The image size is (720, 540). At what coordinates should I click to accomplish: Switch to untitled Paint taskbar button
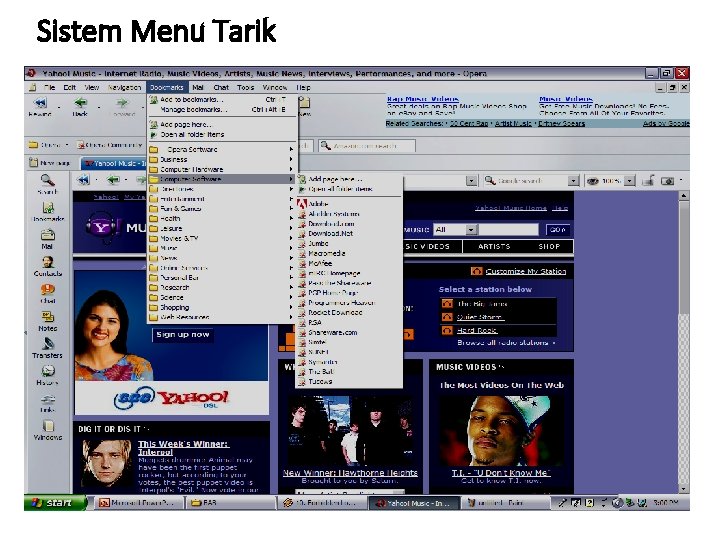[505, 503]
